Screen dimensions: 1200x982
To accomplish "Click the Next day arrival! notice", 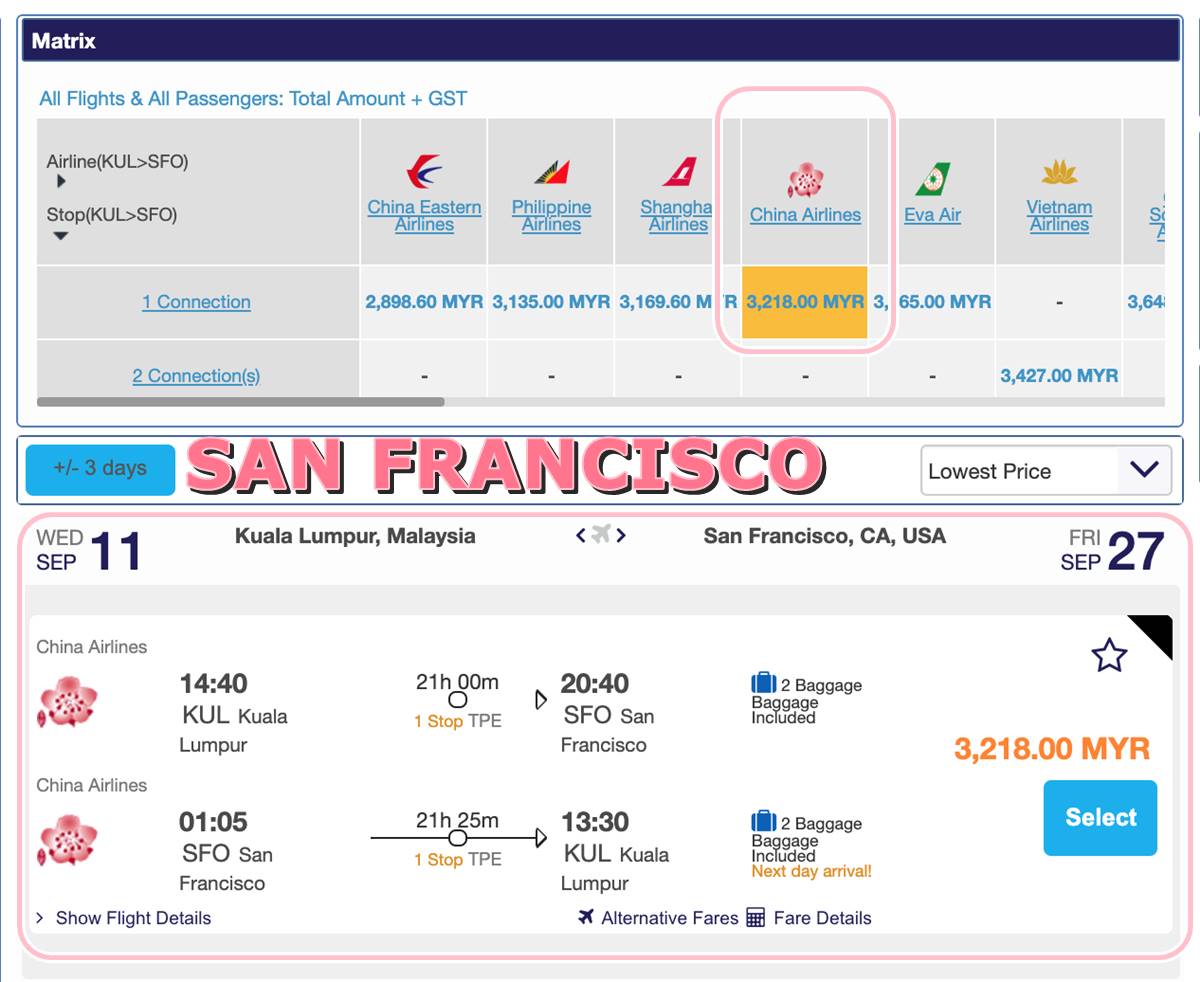I will coord(811,871).
